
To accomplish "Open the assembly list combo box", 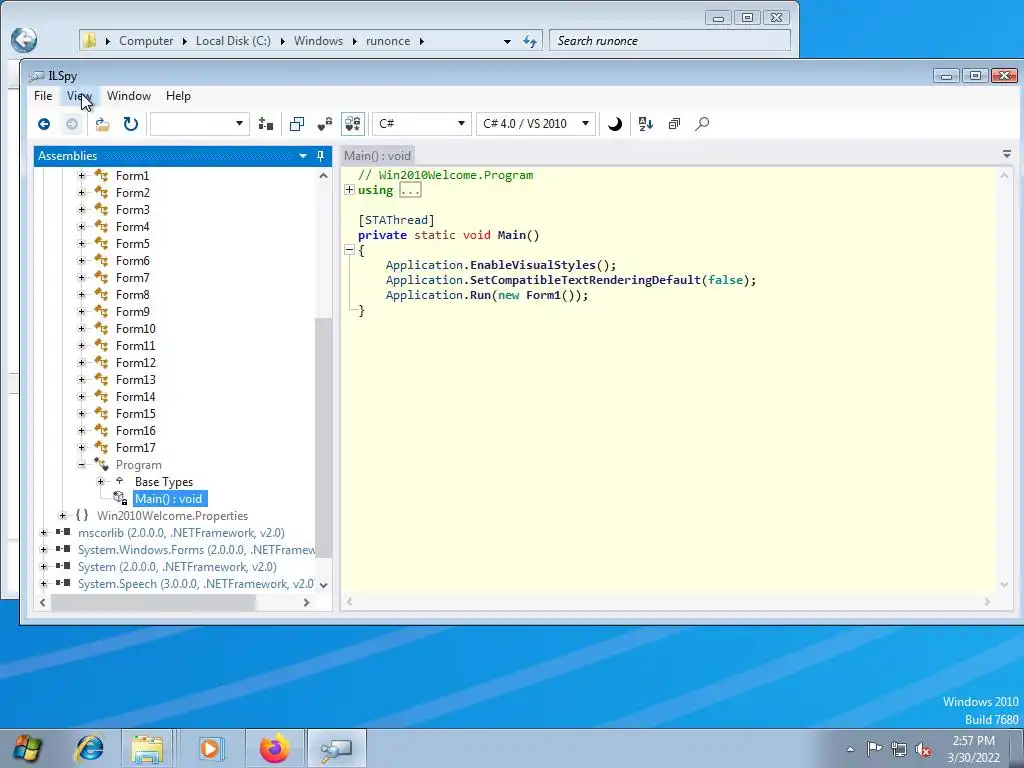I will point(200,123).
